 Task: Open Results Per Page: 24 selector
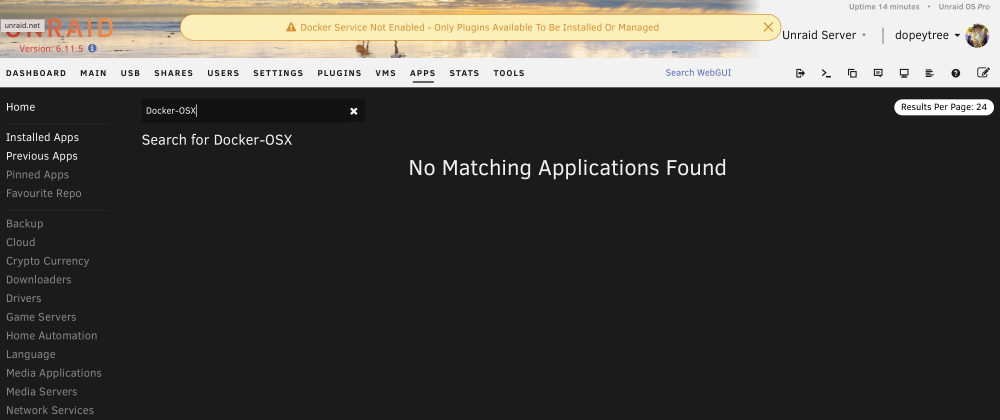944,107
